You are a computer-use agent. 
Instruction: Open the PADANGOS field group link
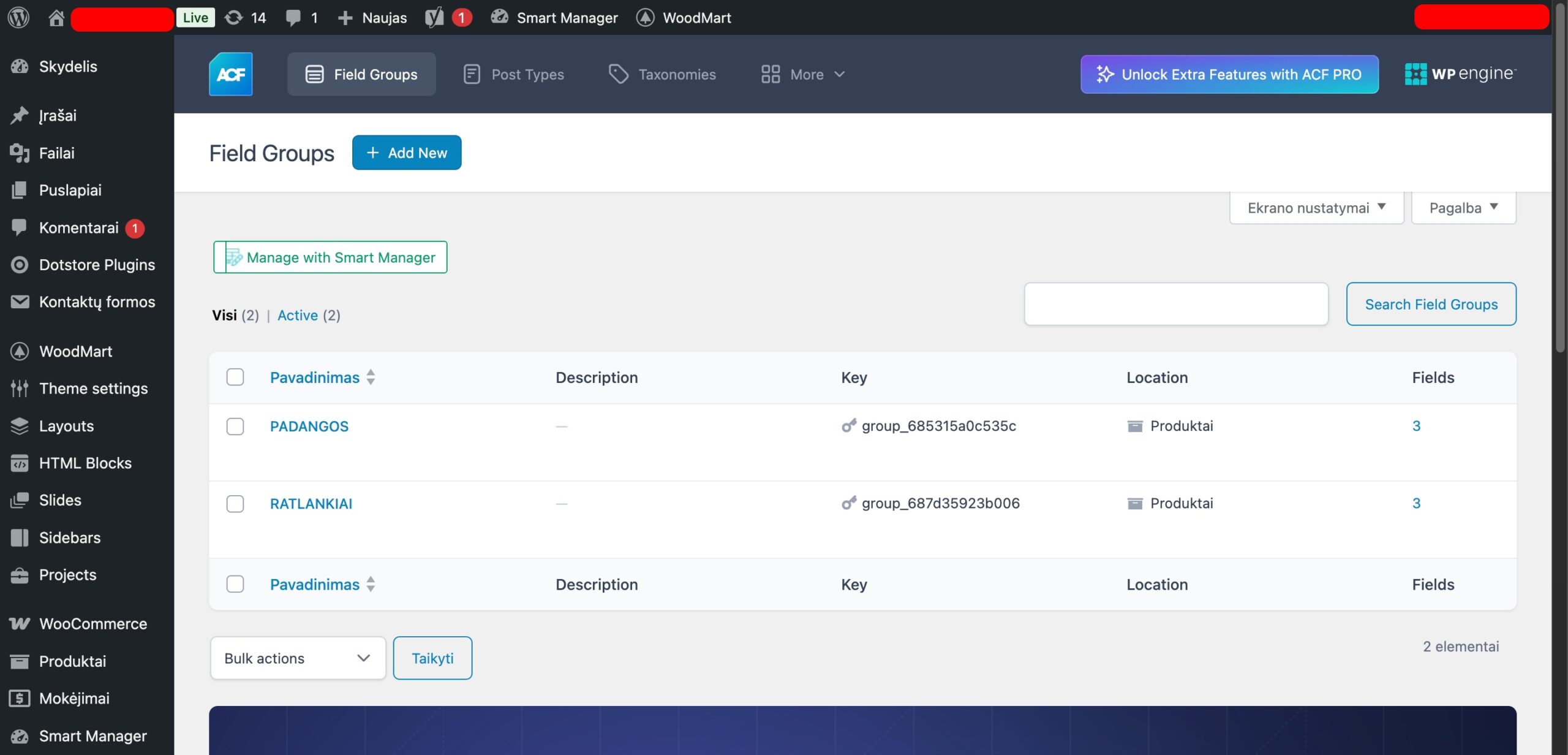[309, 427]
